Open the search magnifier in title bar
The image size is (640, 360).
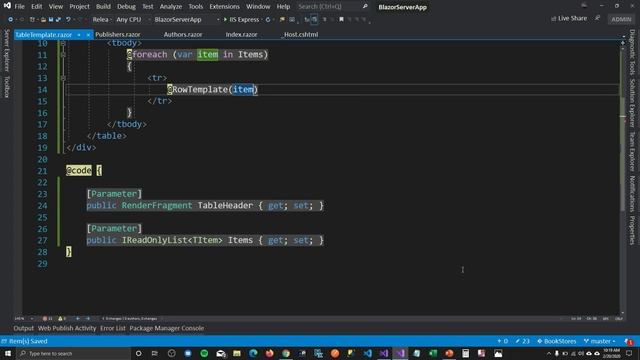pos(365,7)
